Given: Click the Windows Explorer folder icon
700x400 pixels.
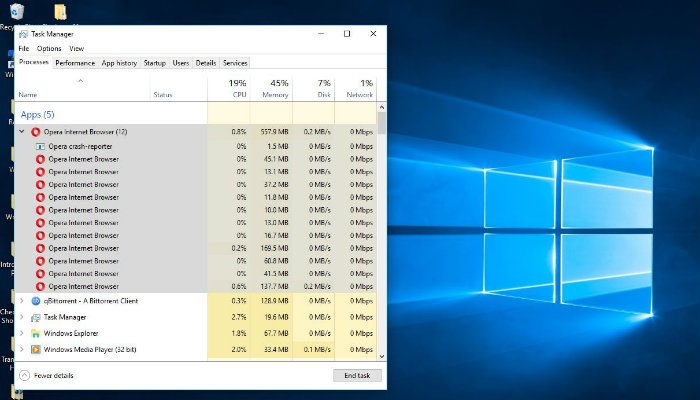Looking at the screenshot, I should pyautogui.click(x=36, y=333).
